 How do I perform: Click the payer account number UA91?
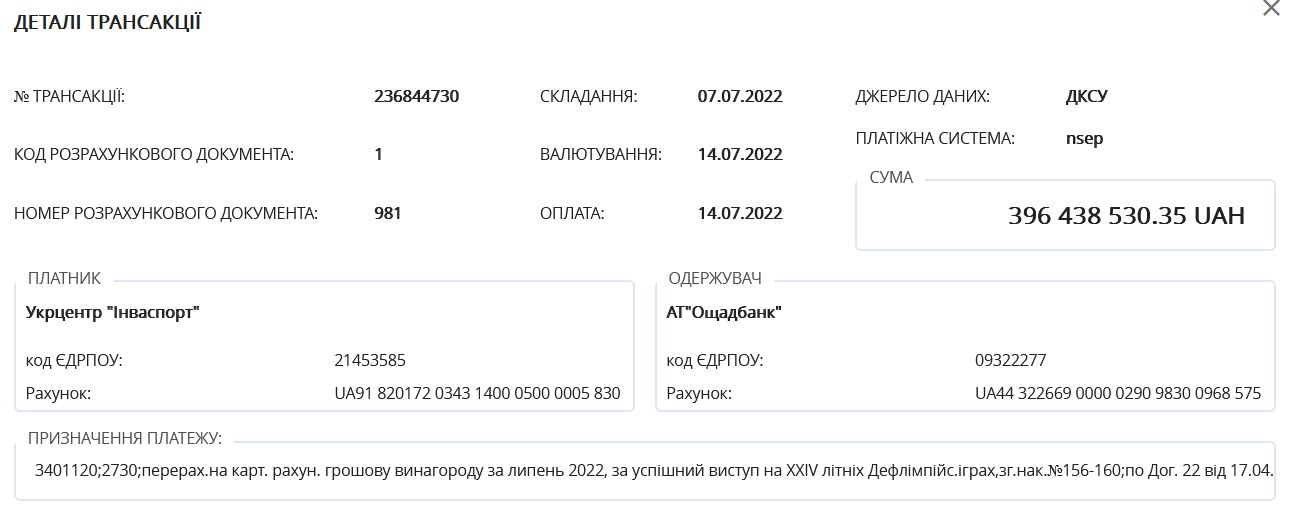[x=477, y=393]
